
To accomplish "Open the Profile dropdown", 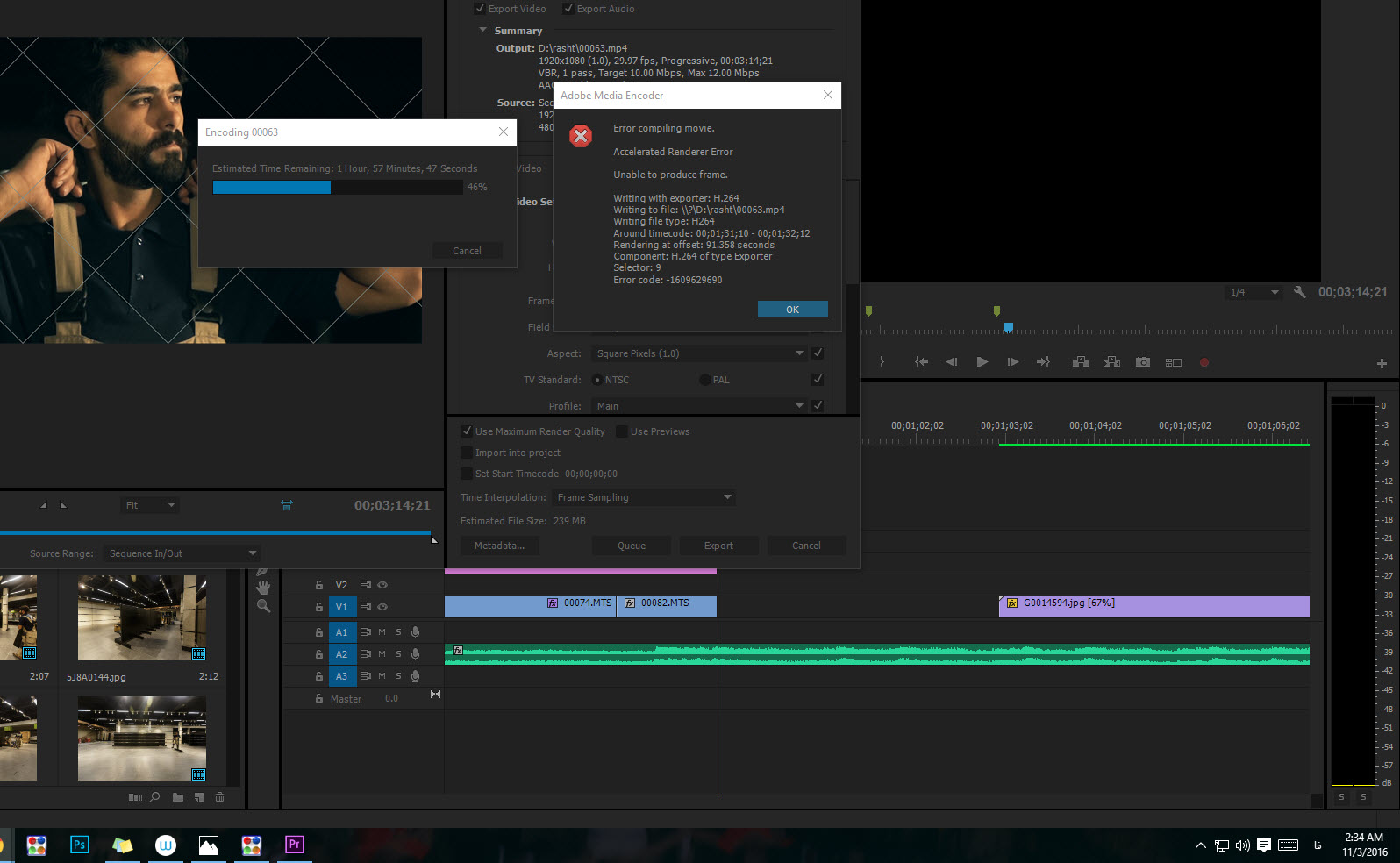I will tap(699, 406).
